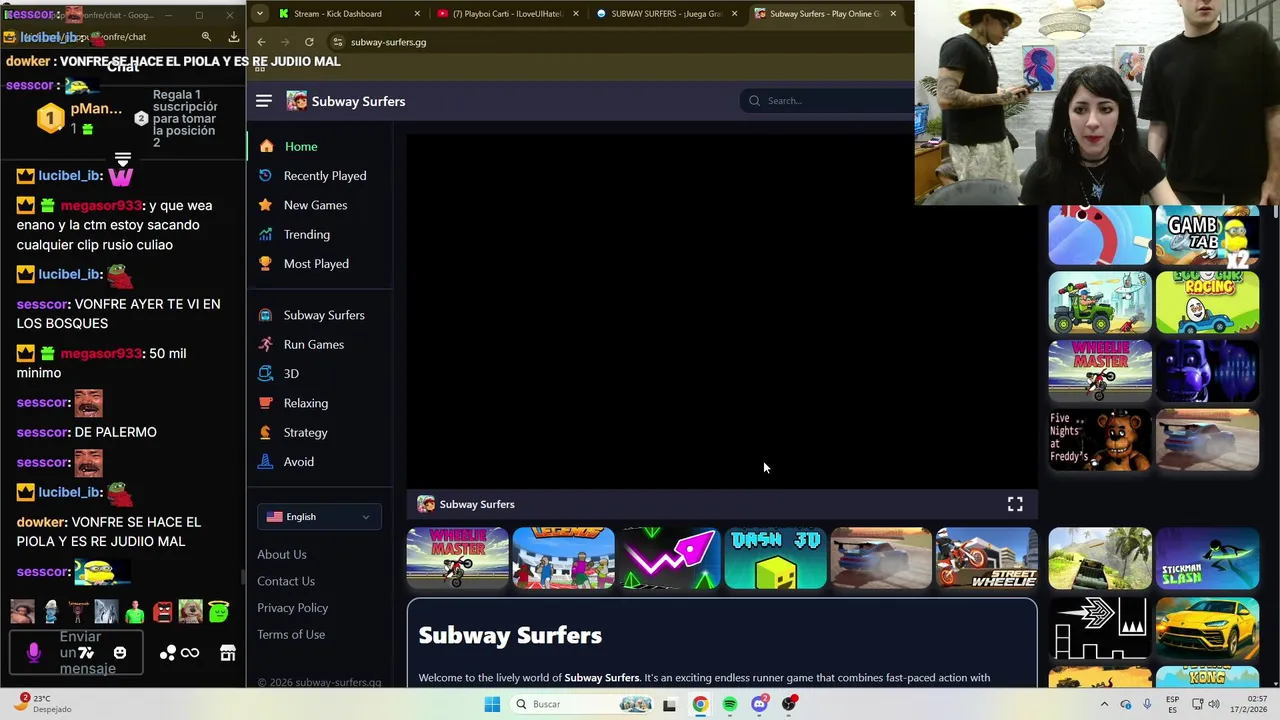Viewport: 1280px width, 720px height.
Task: Open the neon pink arrow game thumbnail
Action: [669, 558]
